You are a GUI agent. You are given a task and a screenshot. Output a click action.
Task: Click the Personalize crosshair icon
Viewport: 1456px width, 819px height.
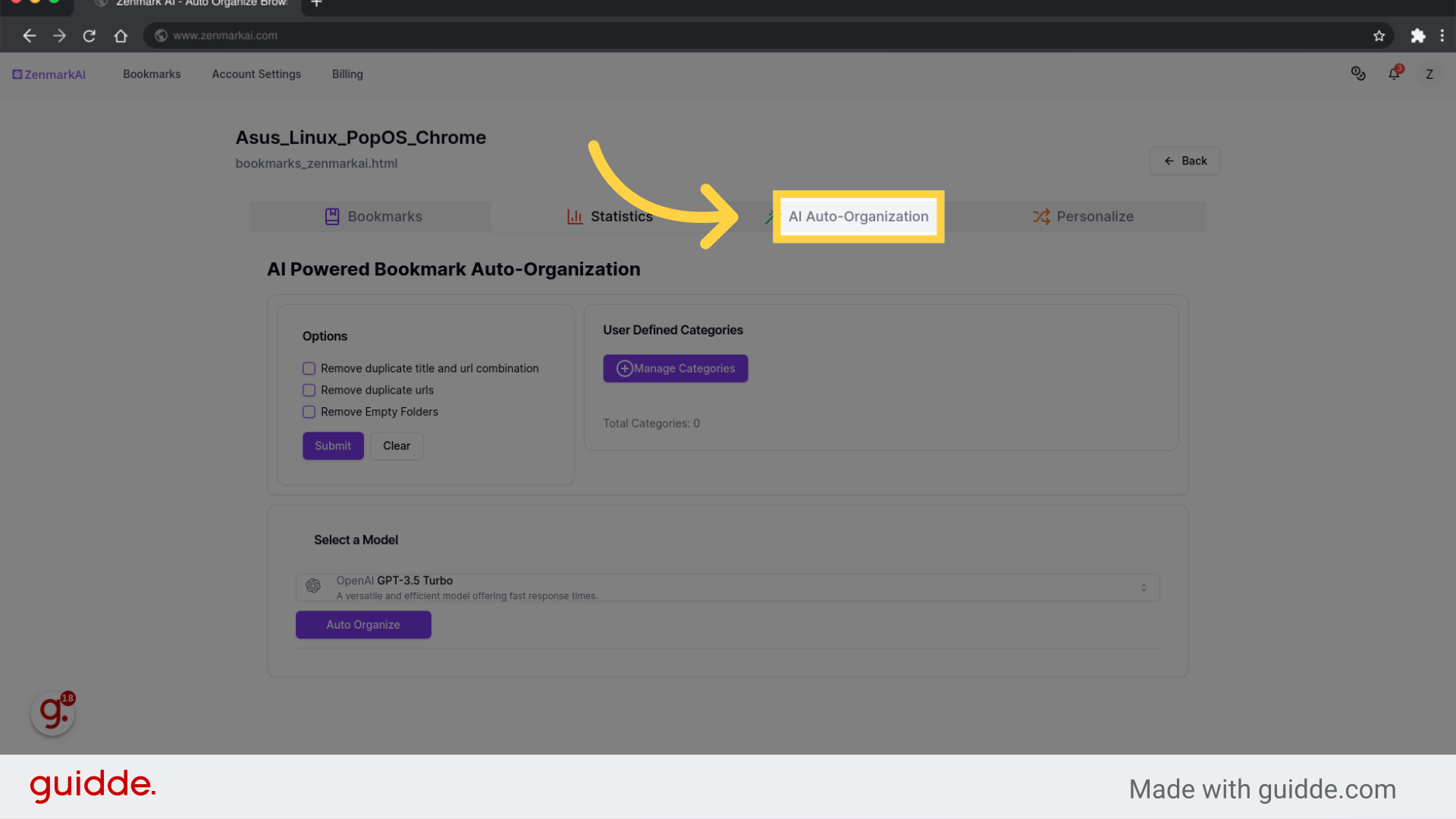click(x=1041, y=216)
